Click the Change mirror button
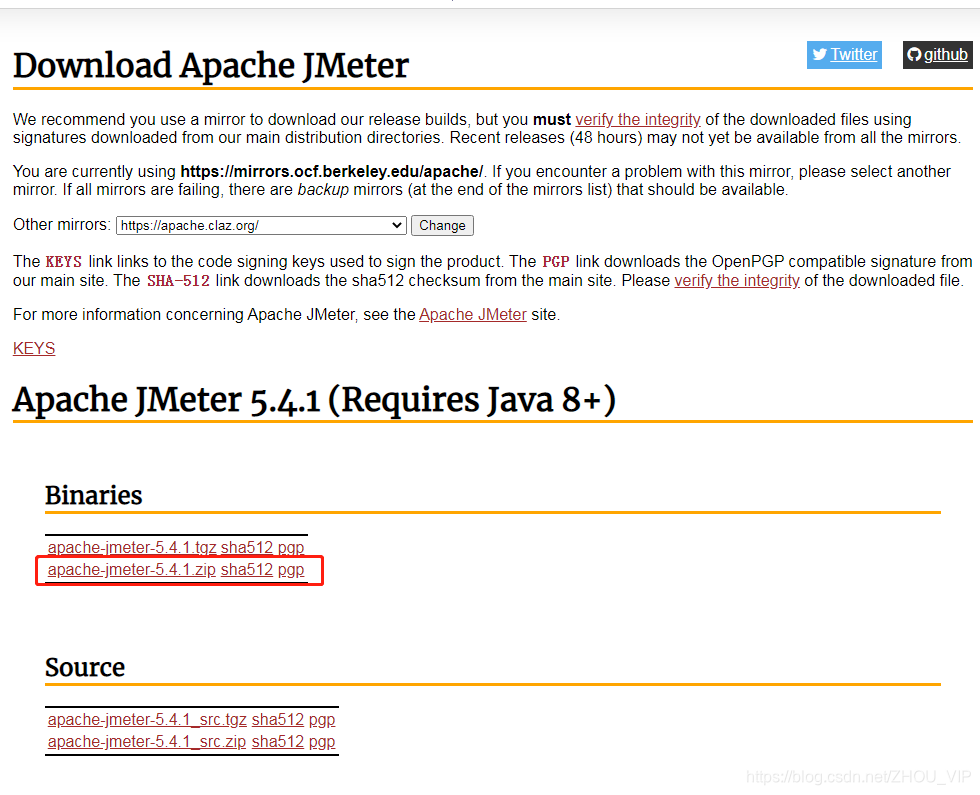 point(442,226)
